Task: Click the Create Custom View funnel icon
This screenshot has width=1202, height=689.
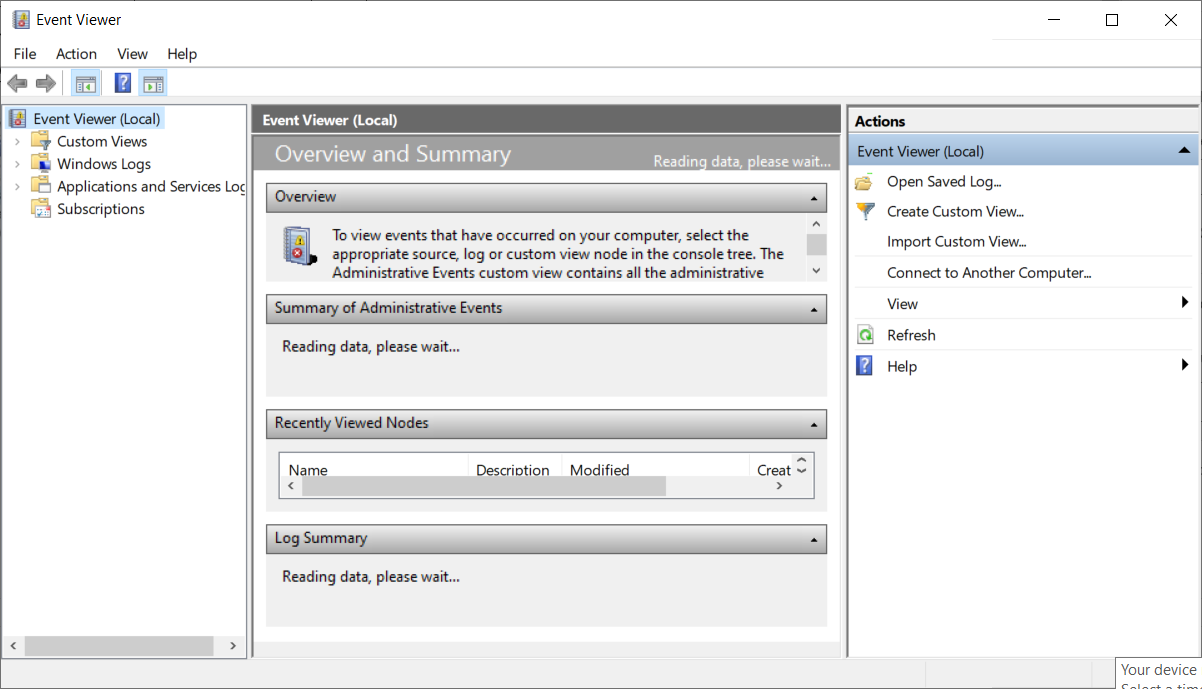Action: coord(865,212)
